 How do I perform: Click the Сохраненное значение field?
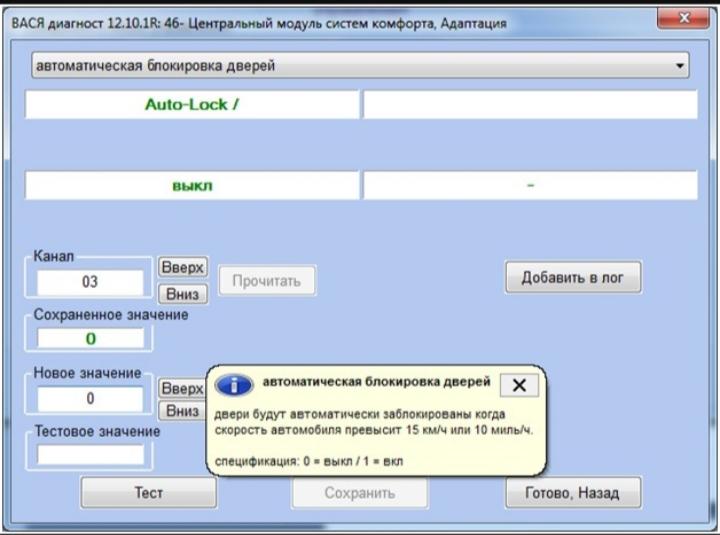click(91, 339)
